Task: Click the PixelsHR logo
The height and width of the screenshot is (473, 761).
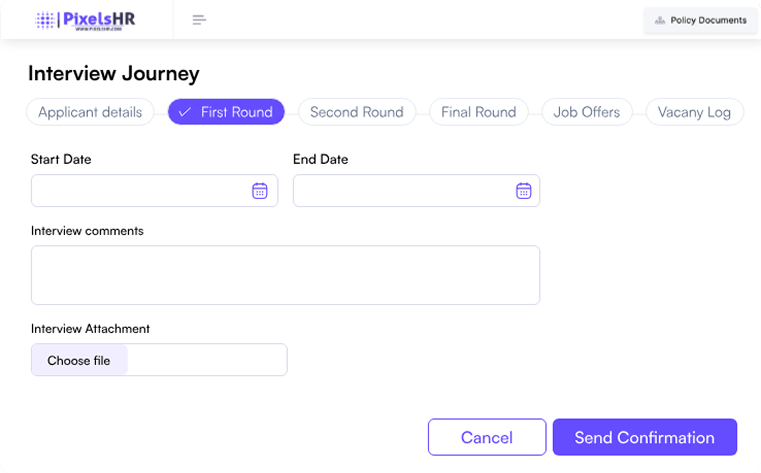Action: pyautogui.click(x=87, y=20)
